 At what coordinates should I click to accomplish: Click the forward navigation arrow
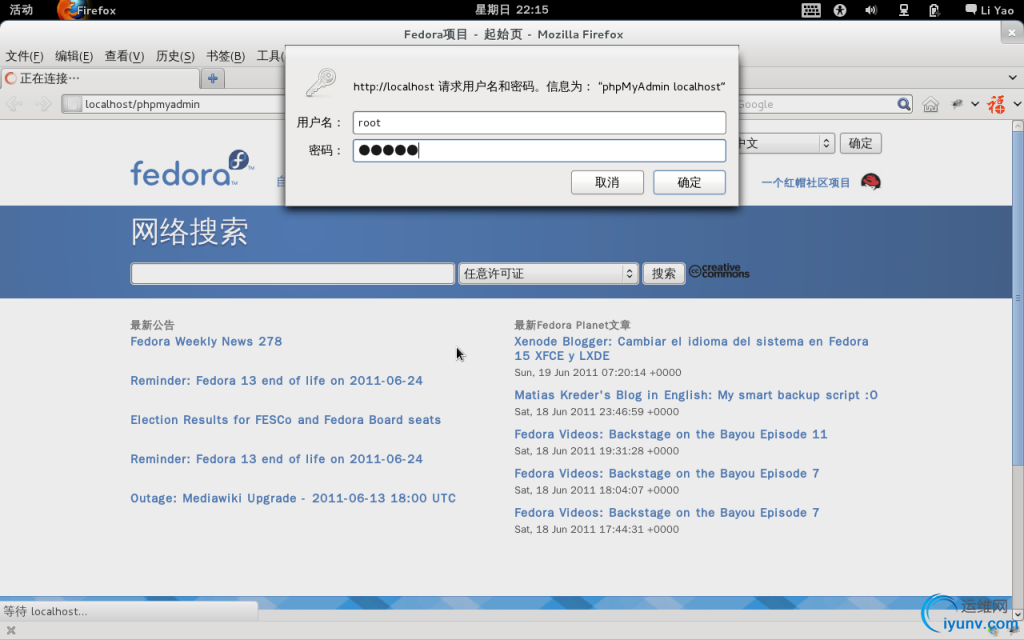click(43, 104)
